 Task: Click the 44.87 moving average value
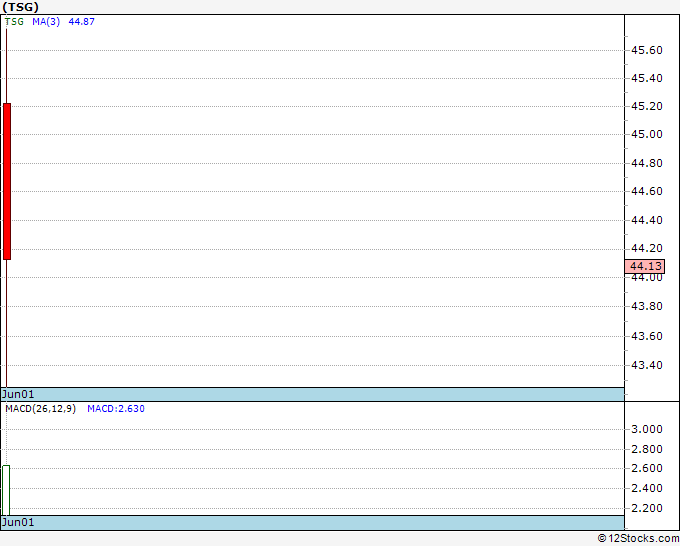point(82,22)
